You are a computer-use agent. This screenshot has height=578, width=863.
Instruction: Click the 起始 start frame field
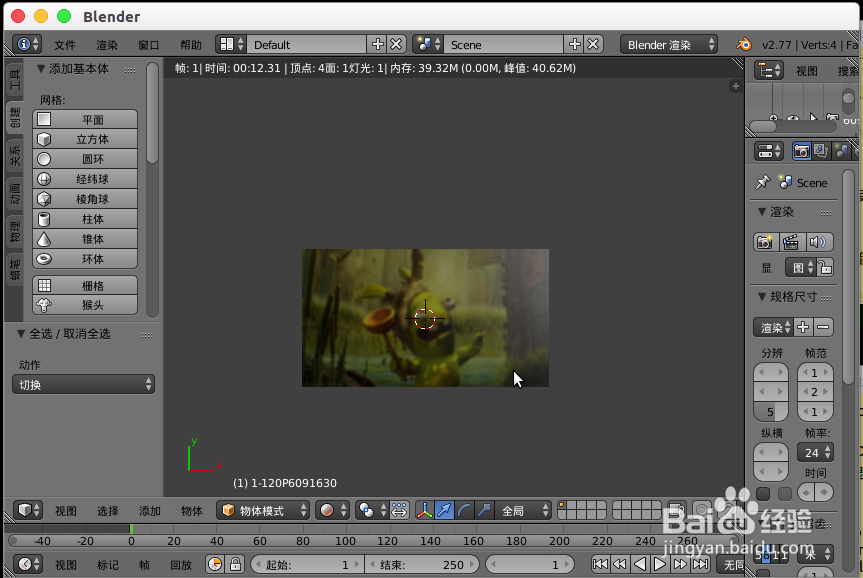(x=308, y=564)
